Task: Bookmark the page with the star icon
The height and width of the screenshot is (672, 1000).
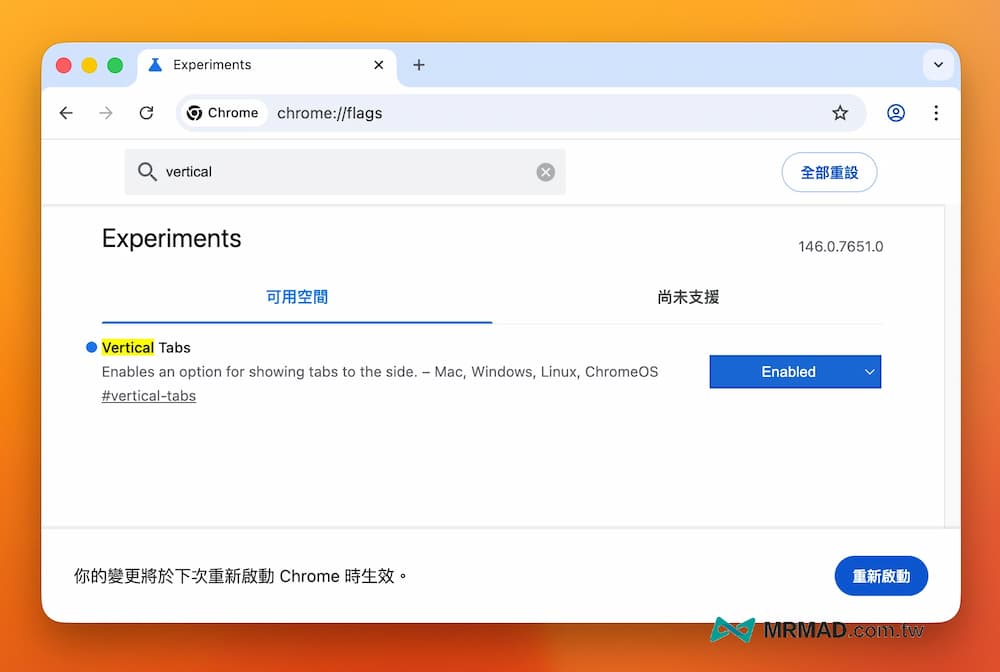Action: [x=840, y=113]
